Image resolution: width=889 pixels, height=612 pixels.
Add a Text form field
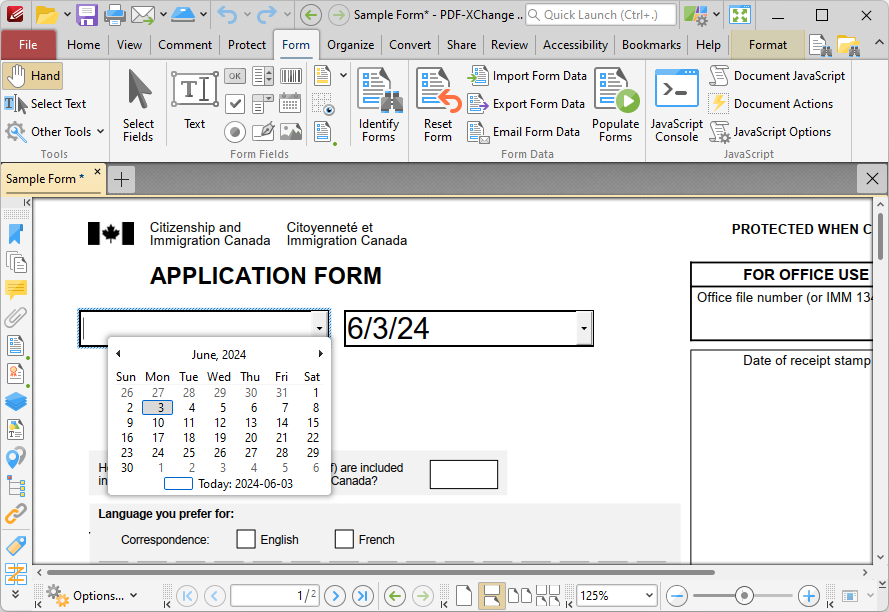click(194, 99)
